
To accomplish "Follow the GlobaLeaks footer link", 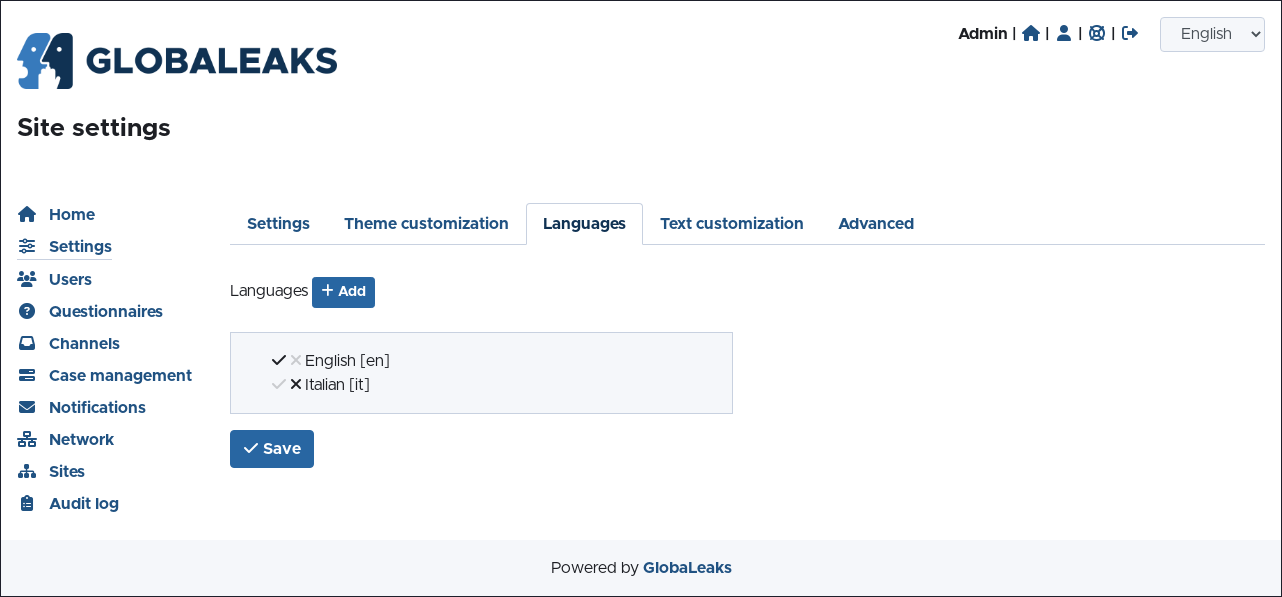I will coord(687,568).
